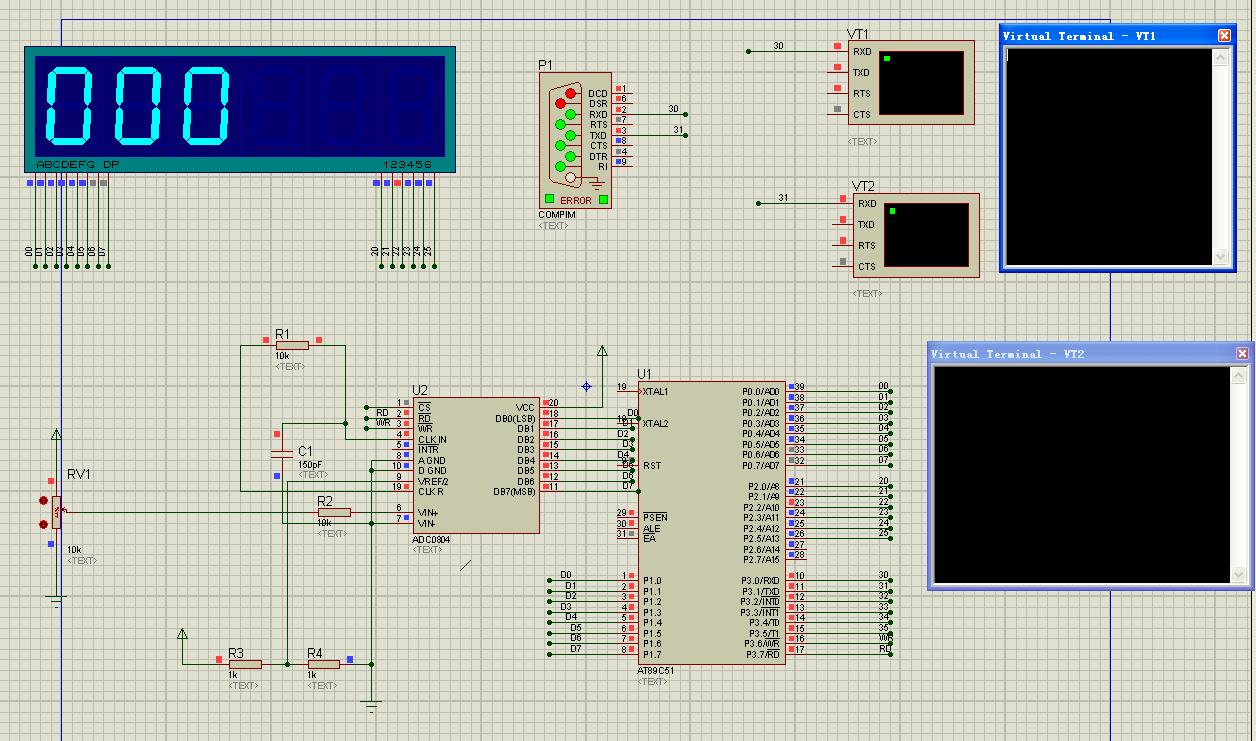Increase RV1 with its up button
The height and width of the screenshot is (741, 1256).
click(43, 500)
